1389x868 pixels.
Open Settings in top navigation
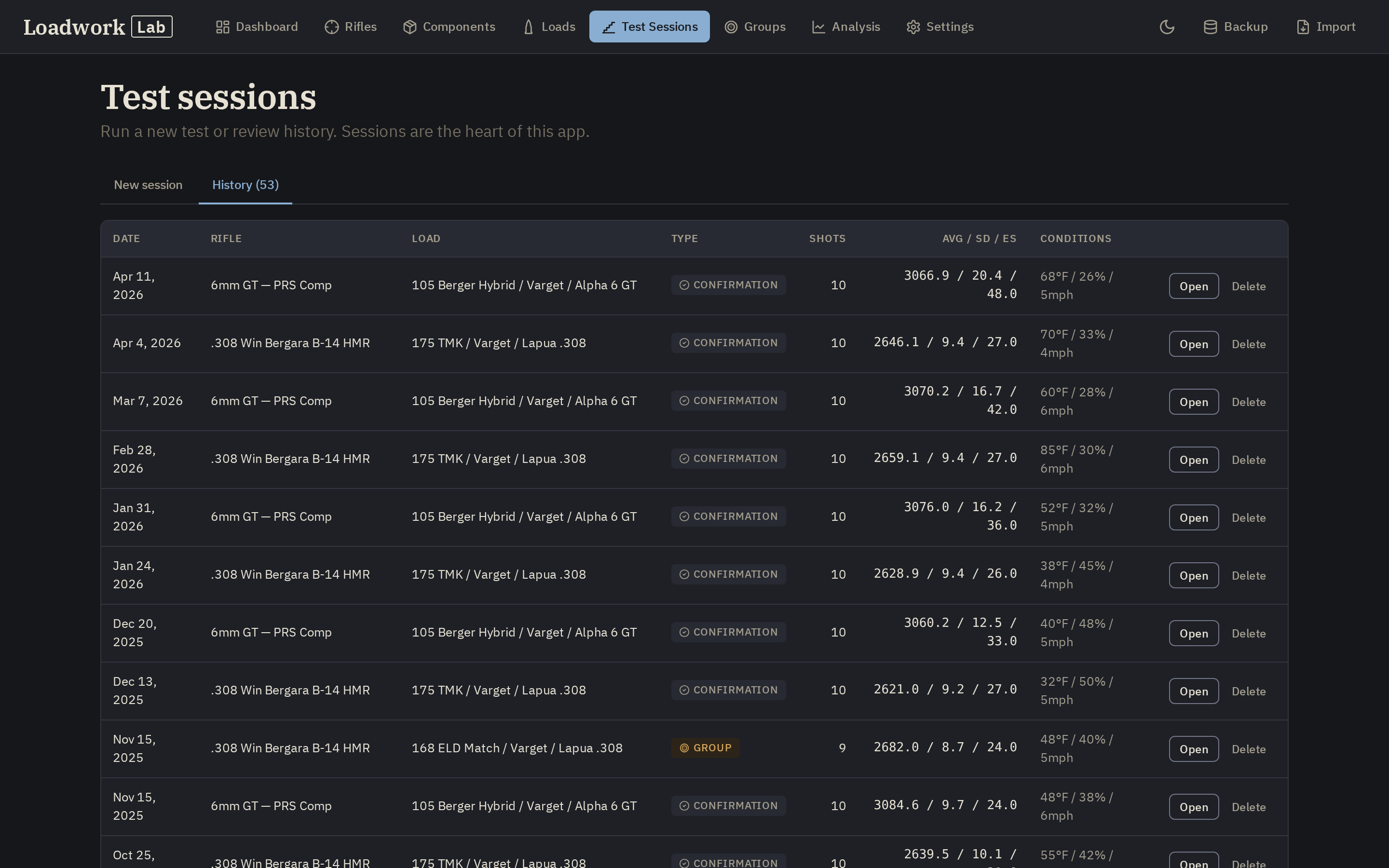point(940,27)
